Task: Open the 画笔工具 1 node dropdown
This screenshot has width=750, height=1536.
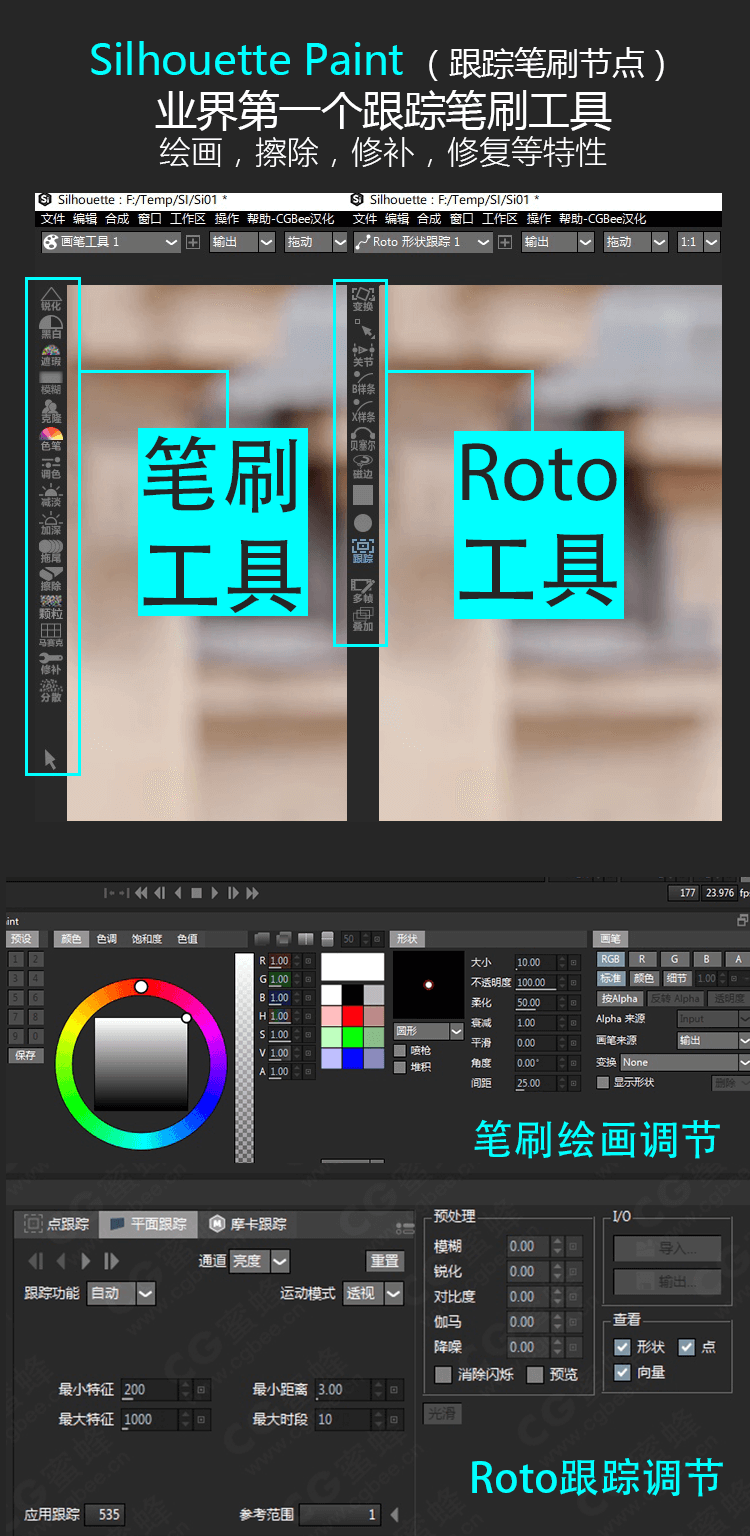Action: coord(111,241)
